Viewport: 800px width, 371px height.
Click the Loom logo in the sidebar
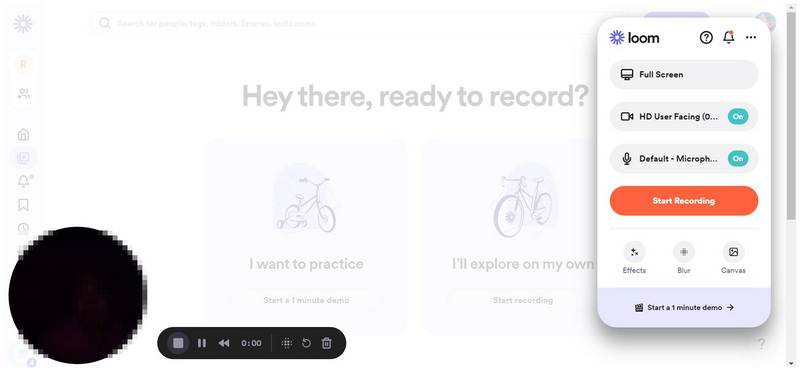tap(23, 23)
